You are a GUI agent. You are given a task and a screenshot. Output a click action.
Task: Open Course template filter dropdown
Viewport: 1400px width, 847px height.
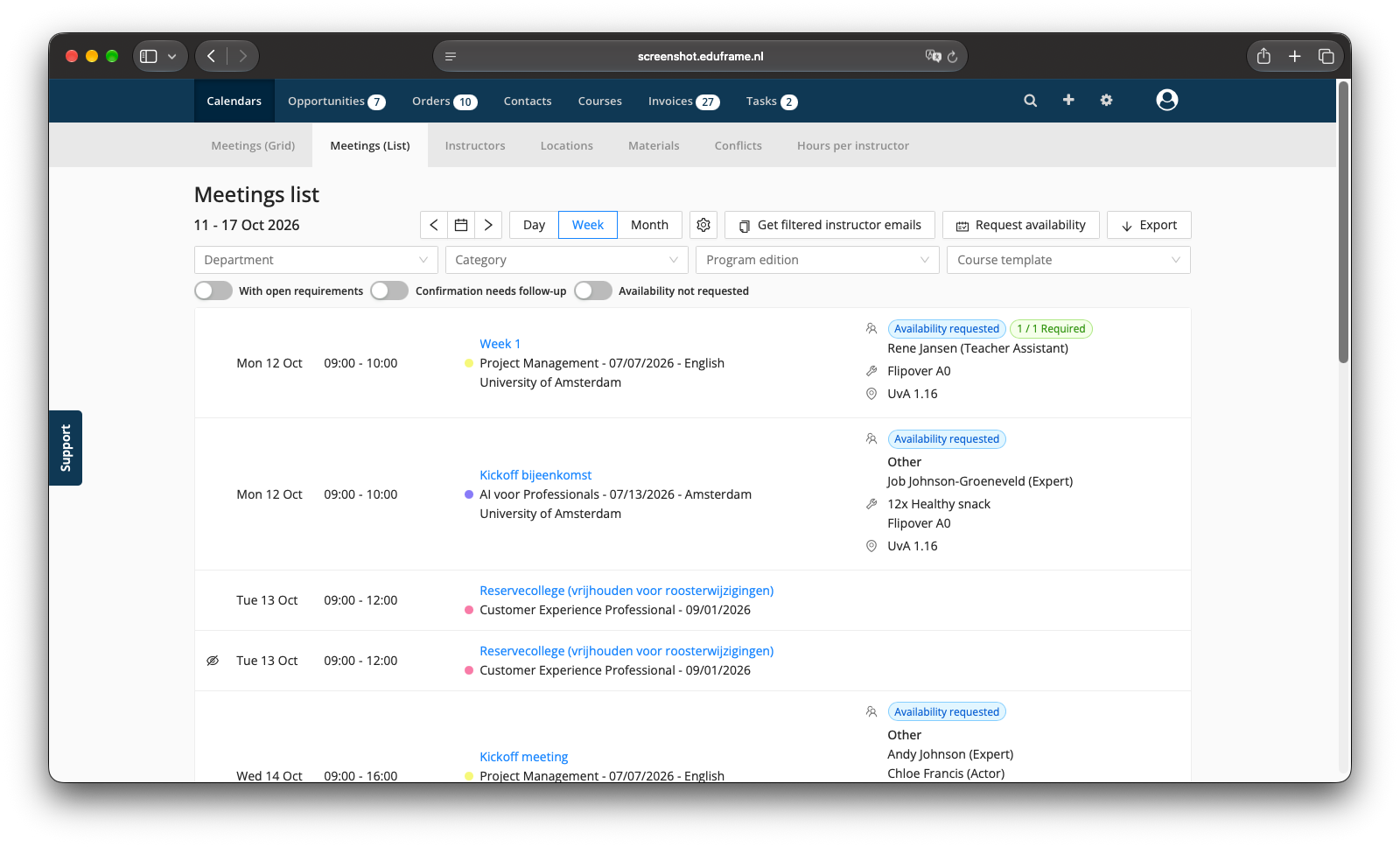tap(1068, 260)
